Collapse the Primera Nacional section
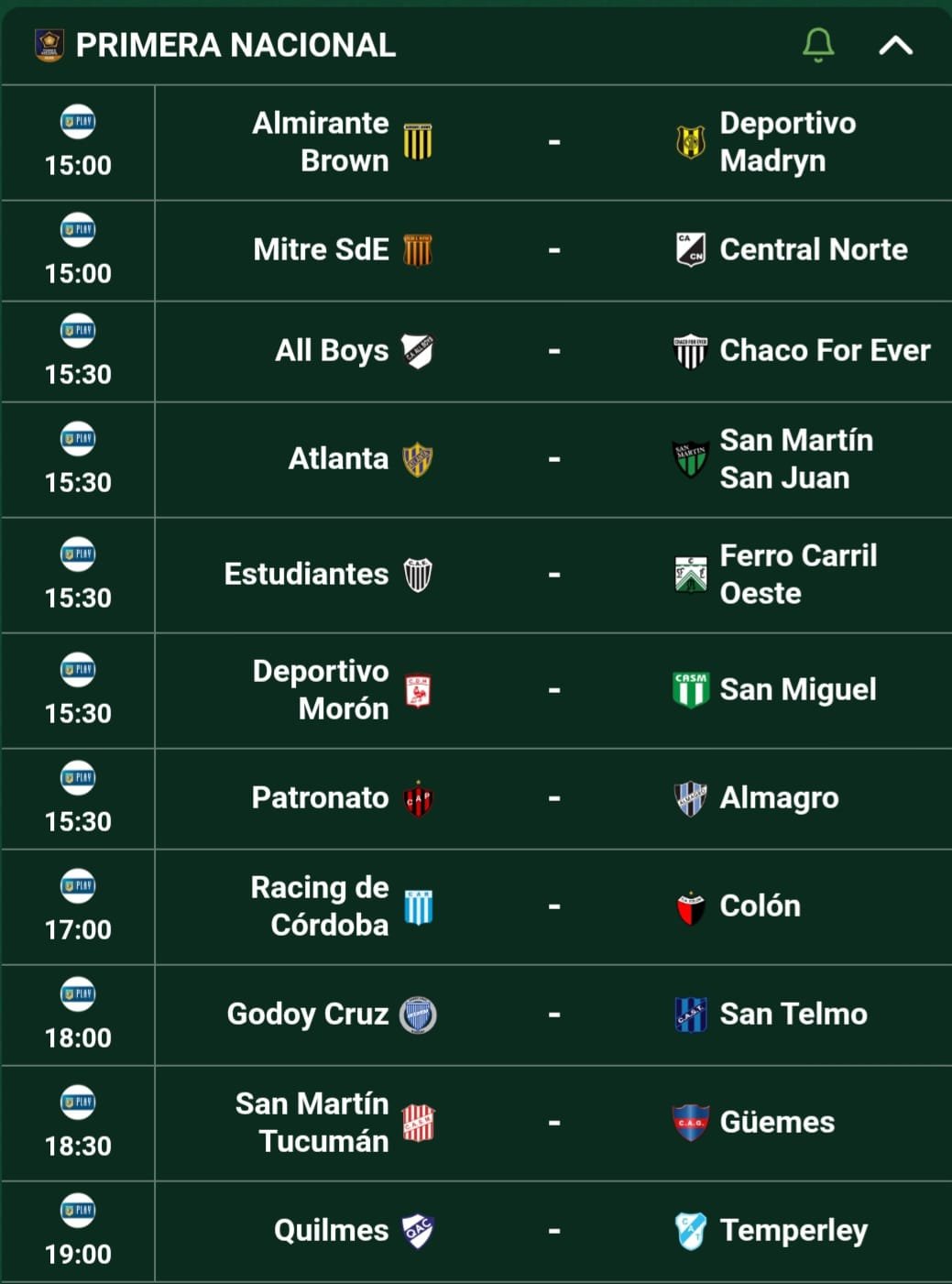 tap(895, 45)
